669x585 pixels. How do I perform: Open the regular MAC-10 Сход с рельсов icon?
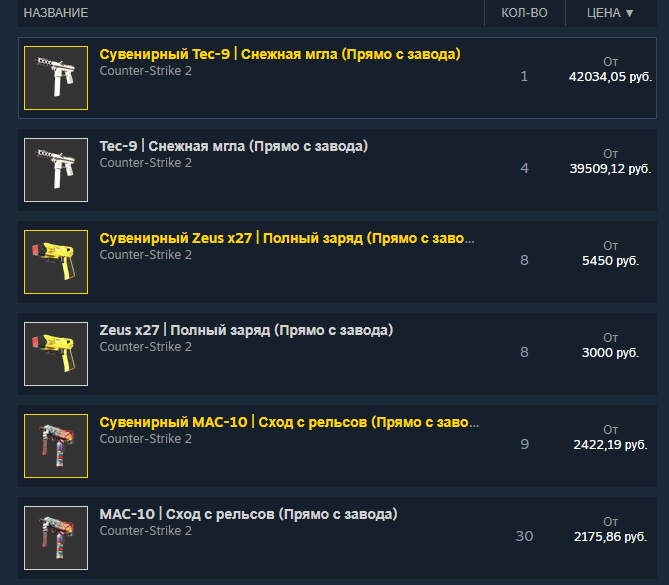pos(56,538)
